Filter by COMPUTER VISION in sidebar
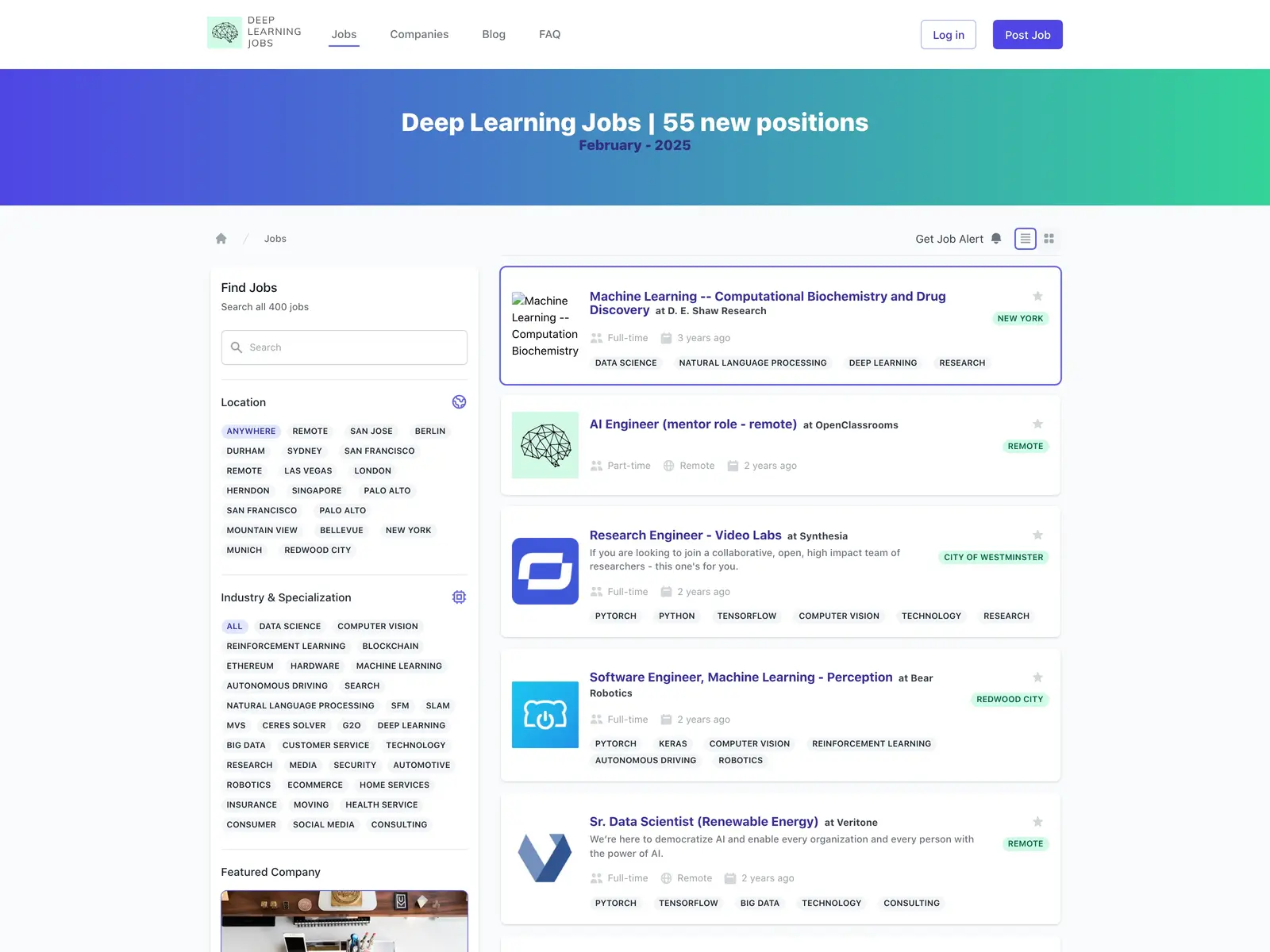Image resolution: width=1270 pixels, height=952 pixels. [x=378, y=626]
